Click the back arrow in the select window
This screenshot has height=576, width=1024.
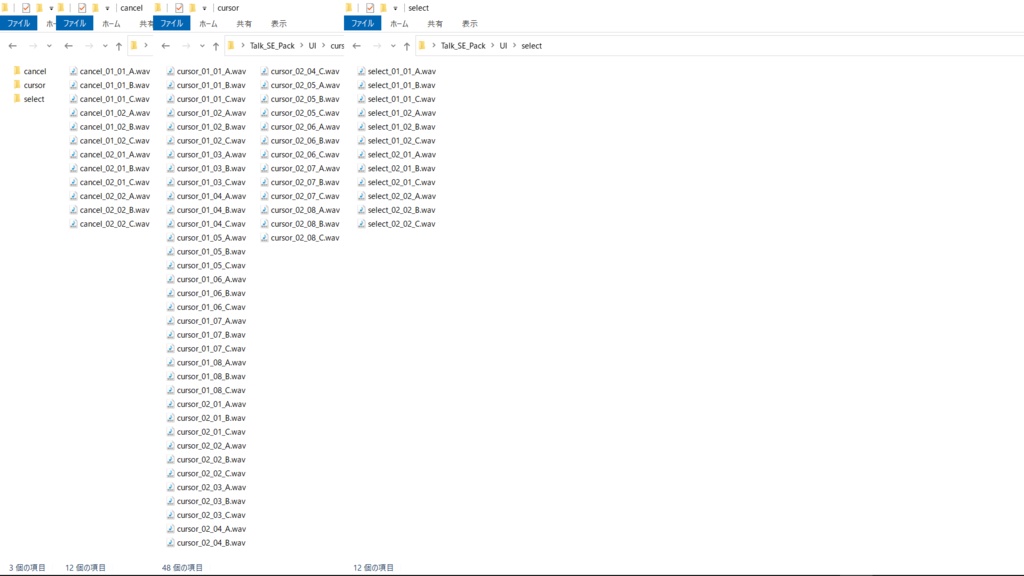click(357, 46)
